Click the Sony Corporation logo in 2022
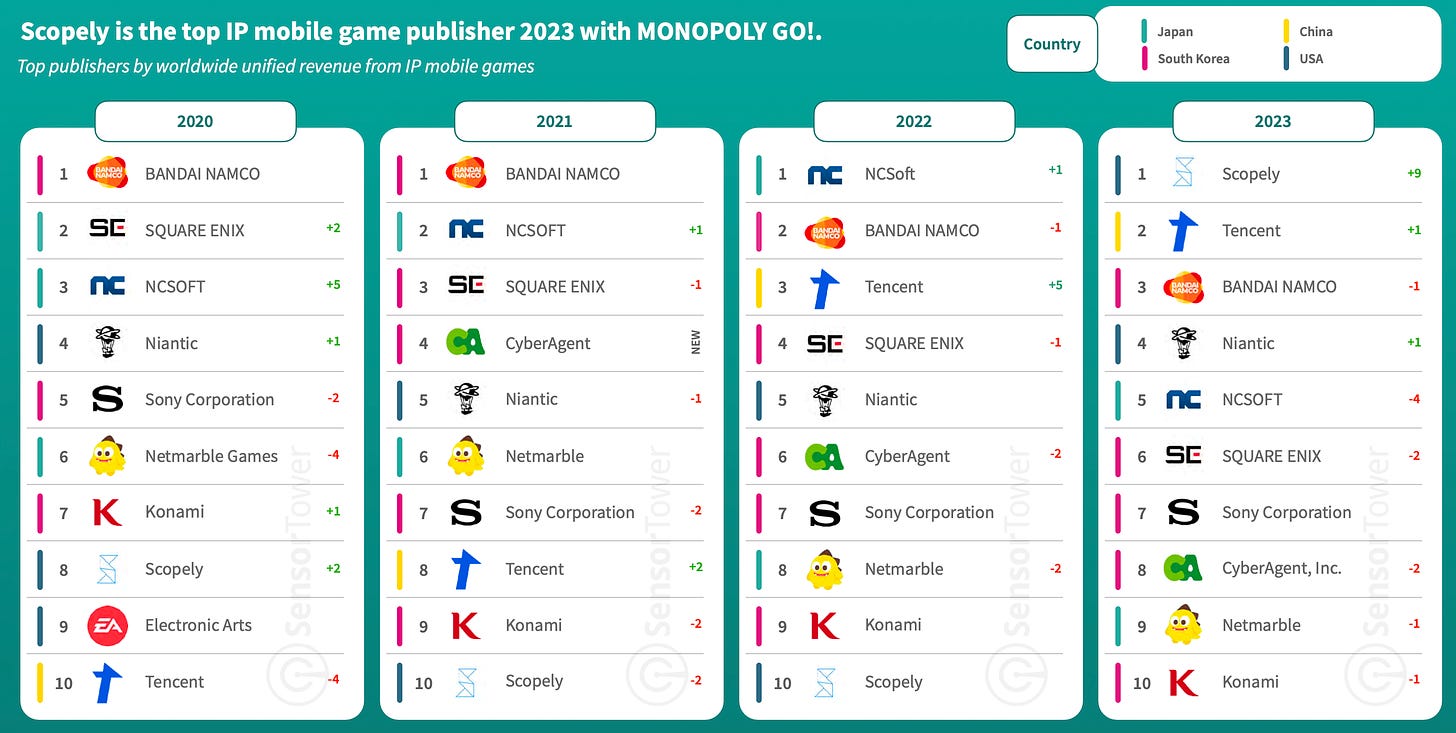The width and height of the screenshot is (1456, 733). pyautogui.click(x=825, y=513)
